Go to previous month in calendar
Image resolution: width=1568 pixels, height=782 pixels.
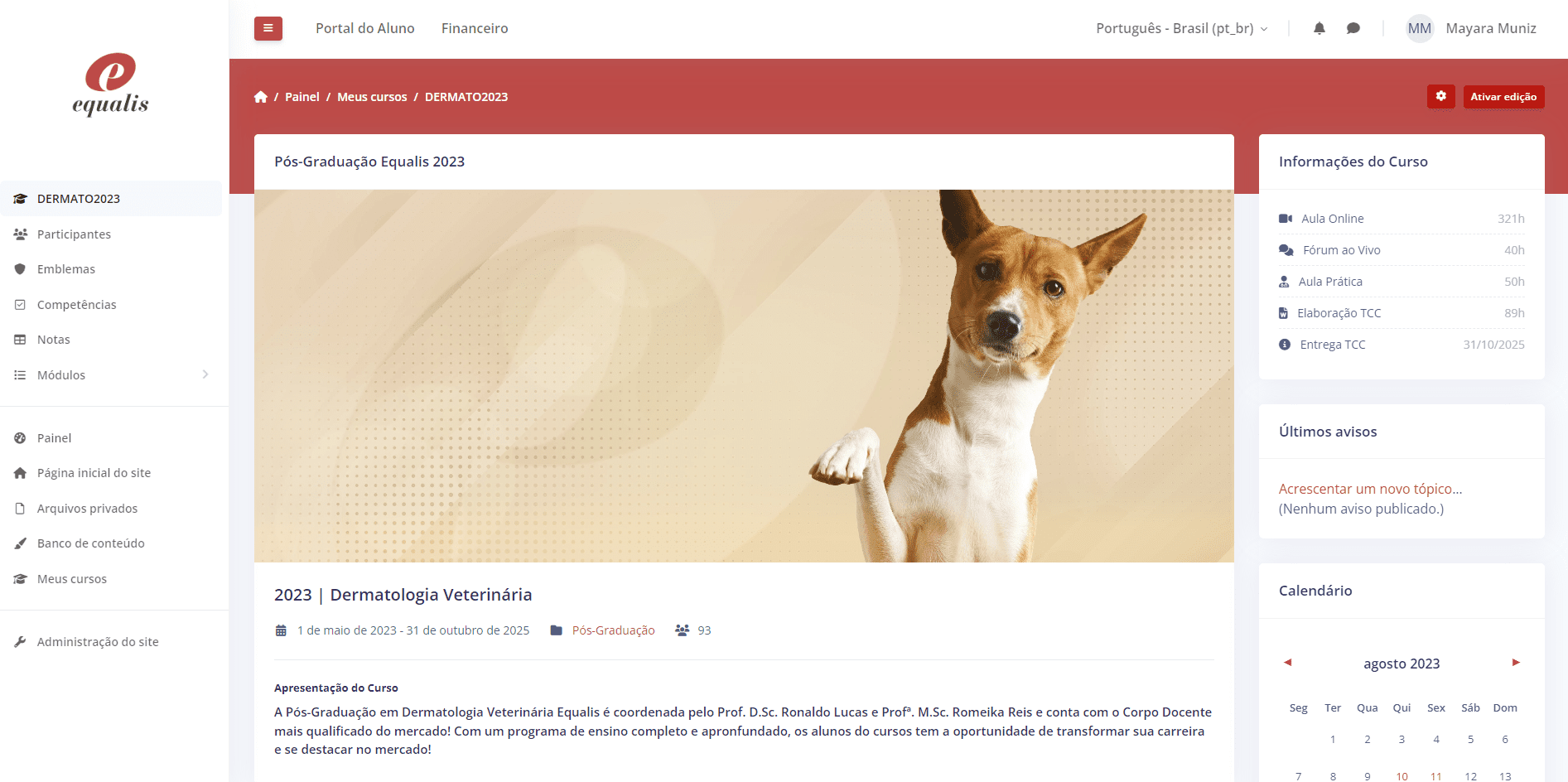1287,663
